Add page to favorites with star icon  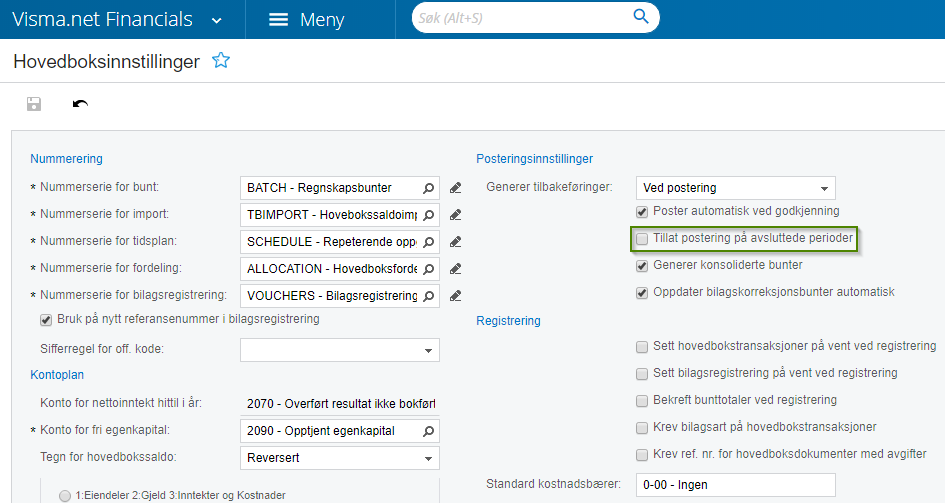[221, 61]
